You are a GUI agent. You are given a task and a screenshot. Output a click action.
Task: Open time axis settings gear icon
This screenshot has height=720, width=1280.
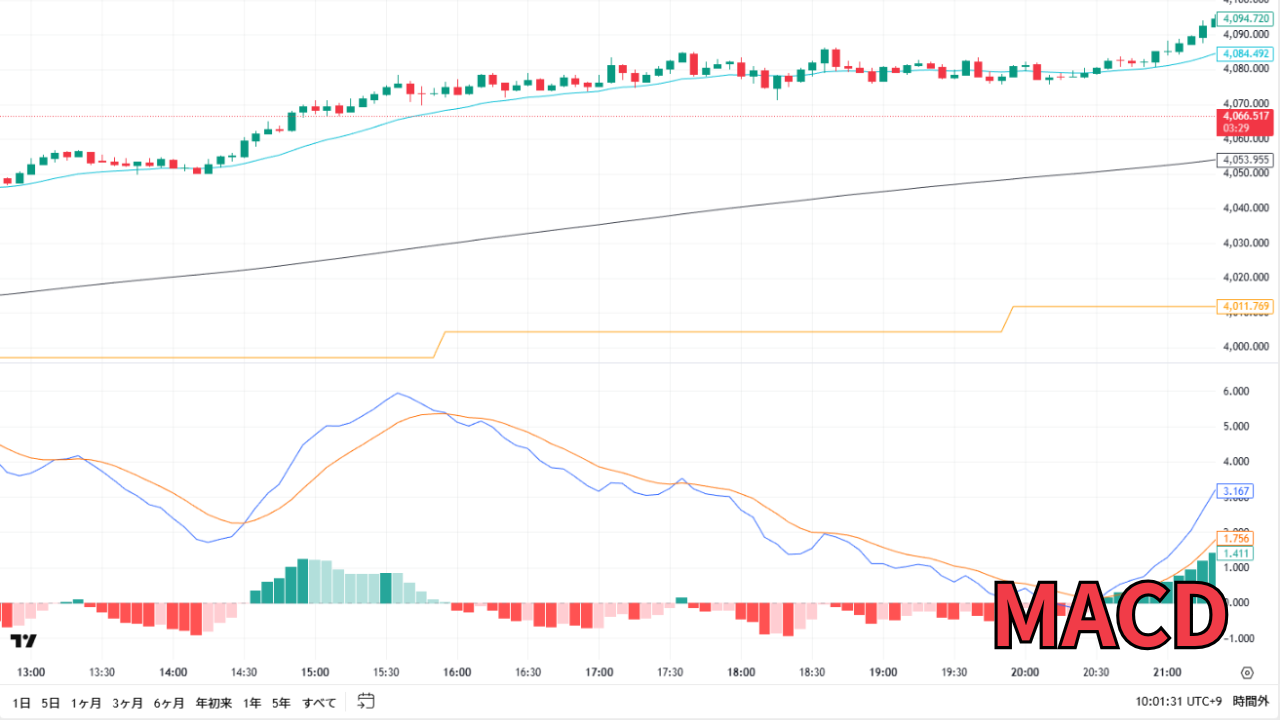(1247, 673)
